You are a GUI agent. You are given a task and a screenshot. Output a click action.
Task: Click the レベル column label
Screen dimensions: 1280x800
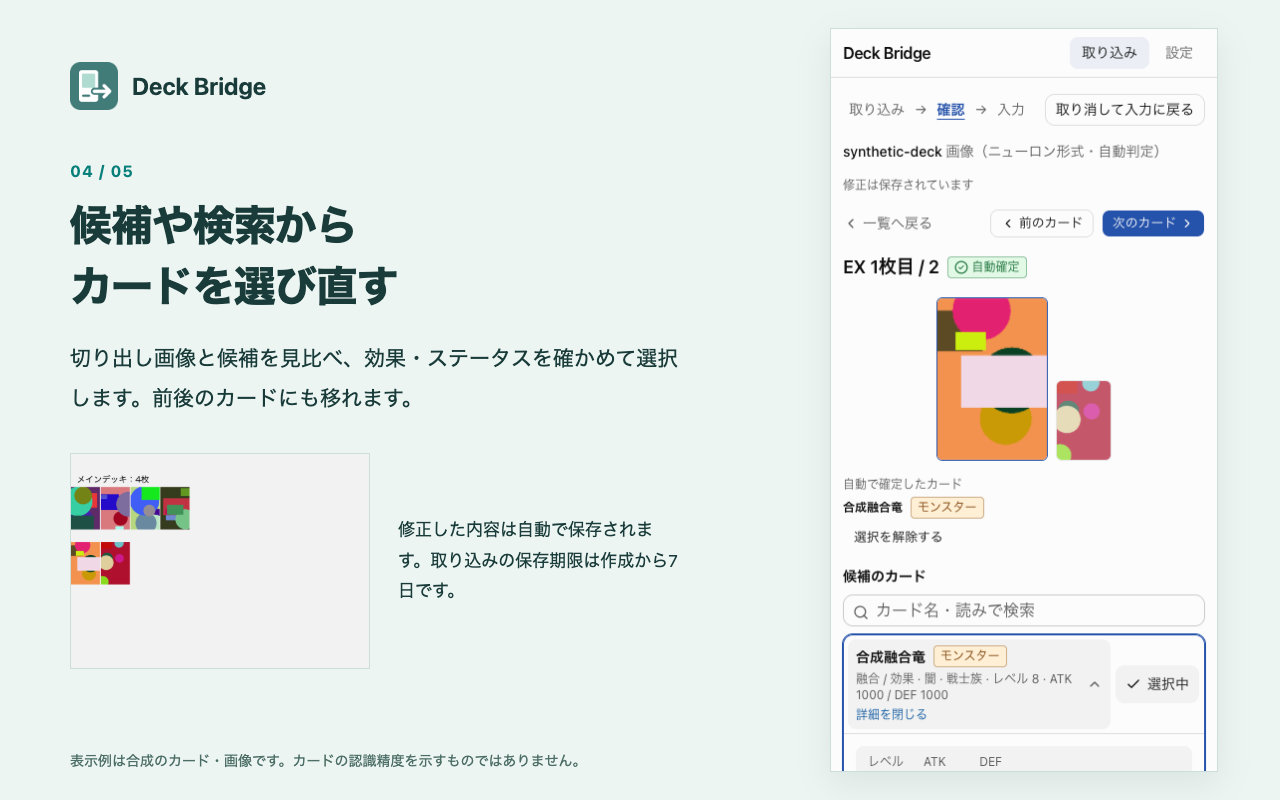point(886,762)
